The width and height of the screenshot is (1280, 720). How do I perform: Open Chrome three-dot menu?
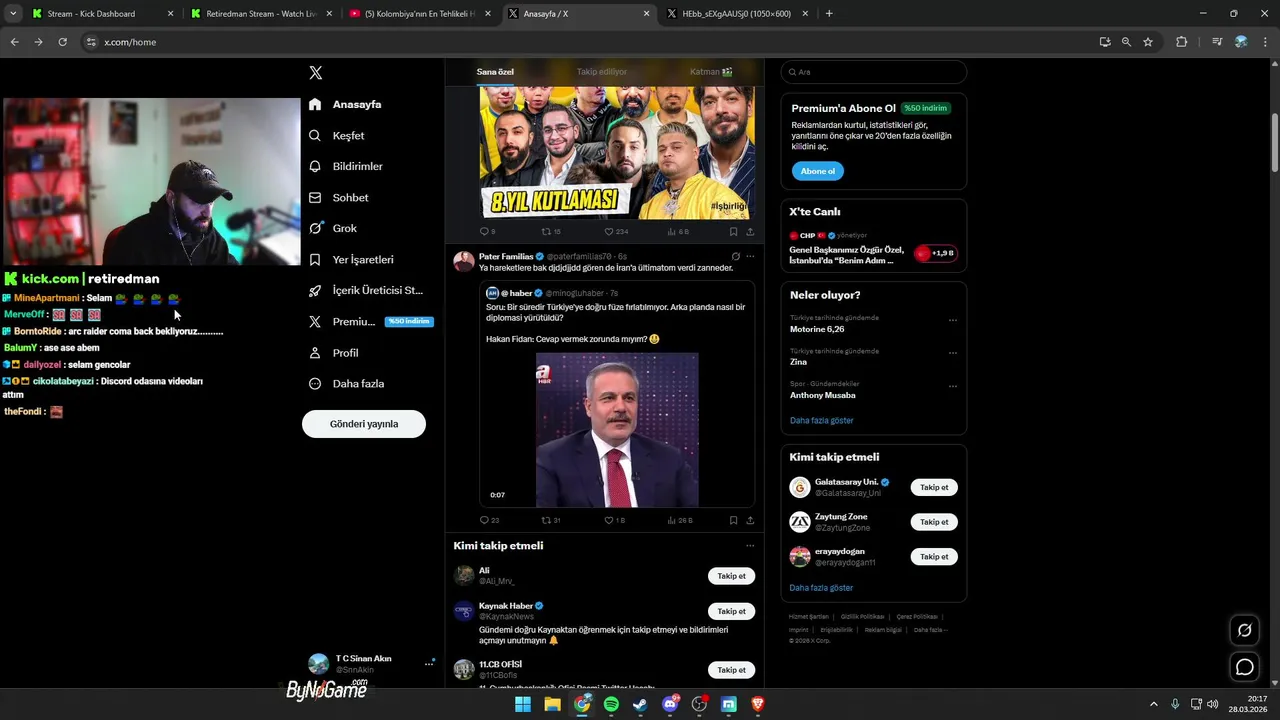[1265, 42]
